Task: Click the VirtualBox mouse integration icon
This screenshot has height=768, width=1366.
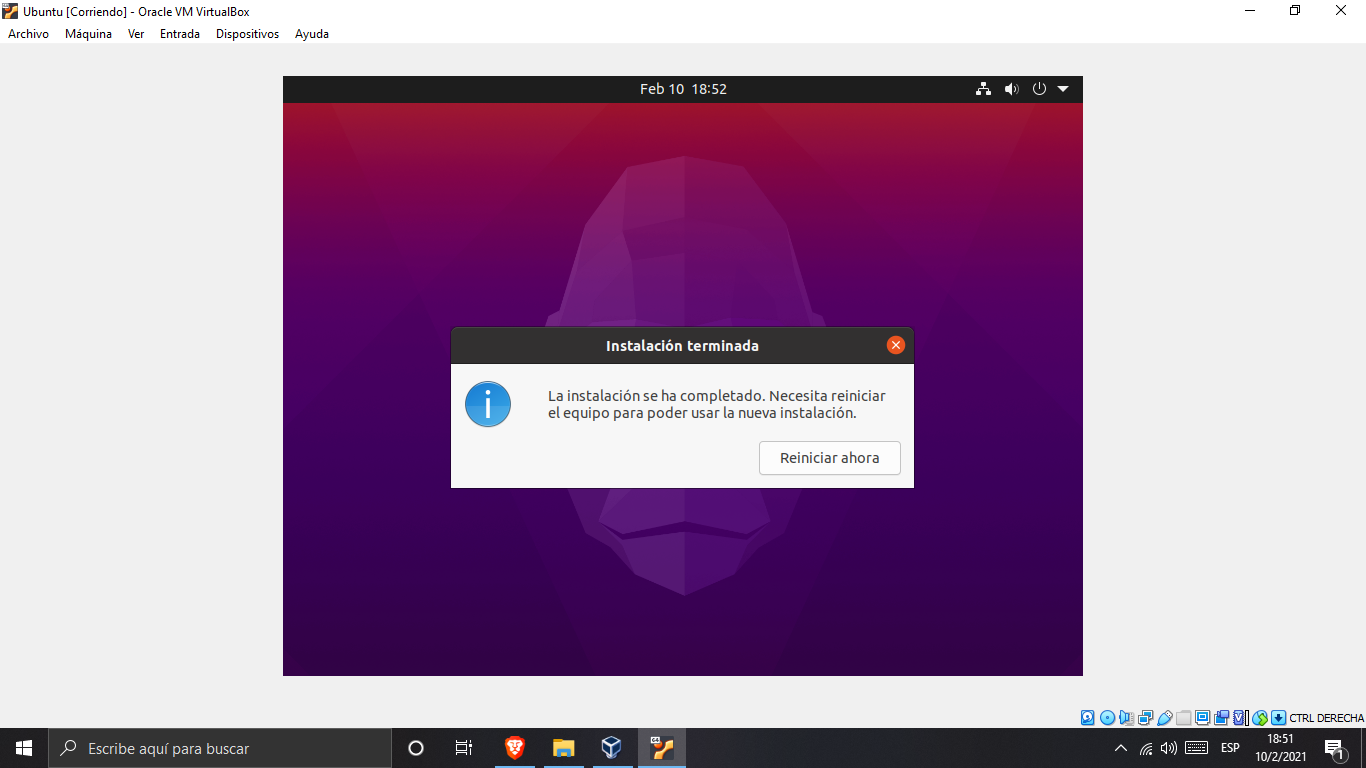Action: pos(1260,718)
